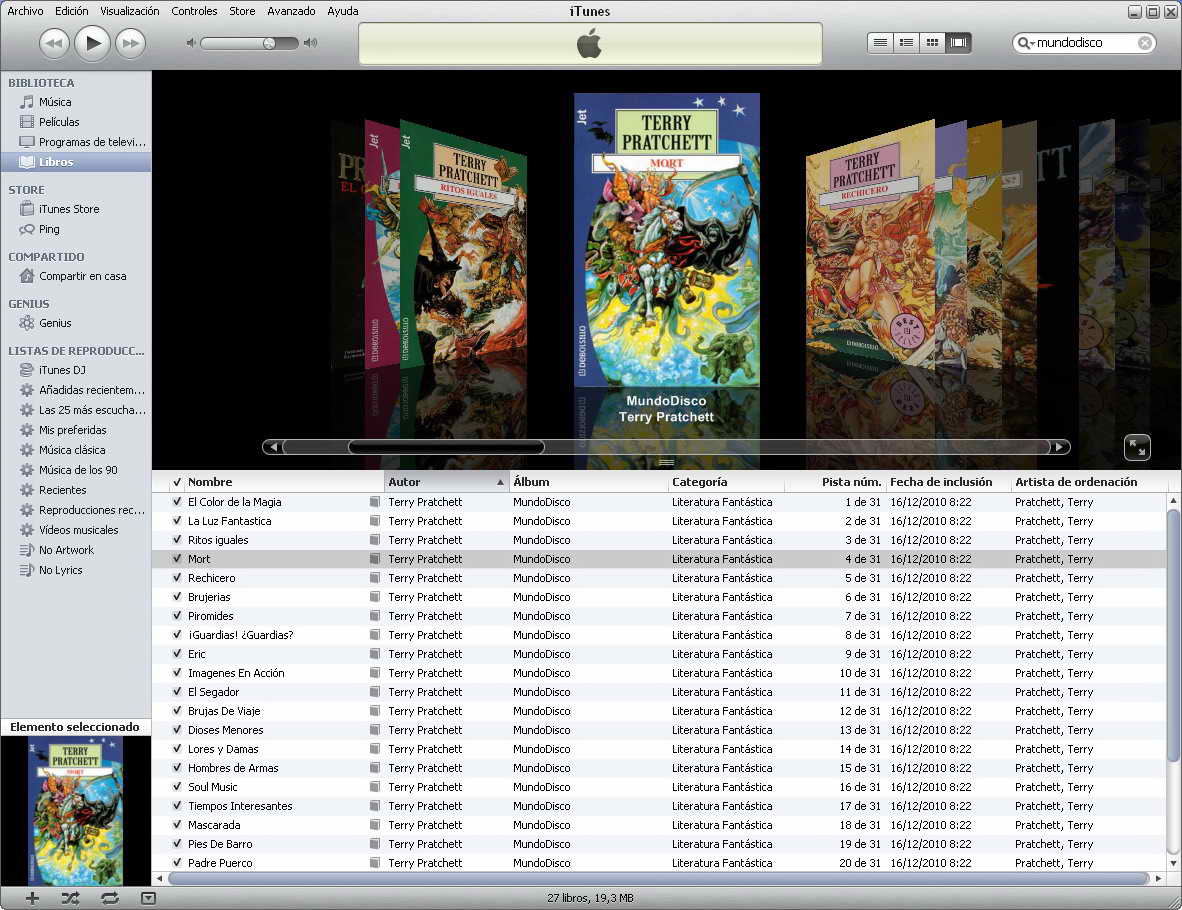Sort by Fecha de inclusión header
The width and height of the screenshot is (1182, 910).
coord(948,482)
